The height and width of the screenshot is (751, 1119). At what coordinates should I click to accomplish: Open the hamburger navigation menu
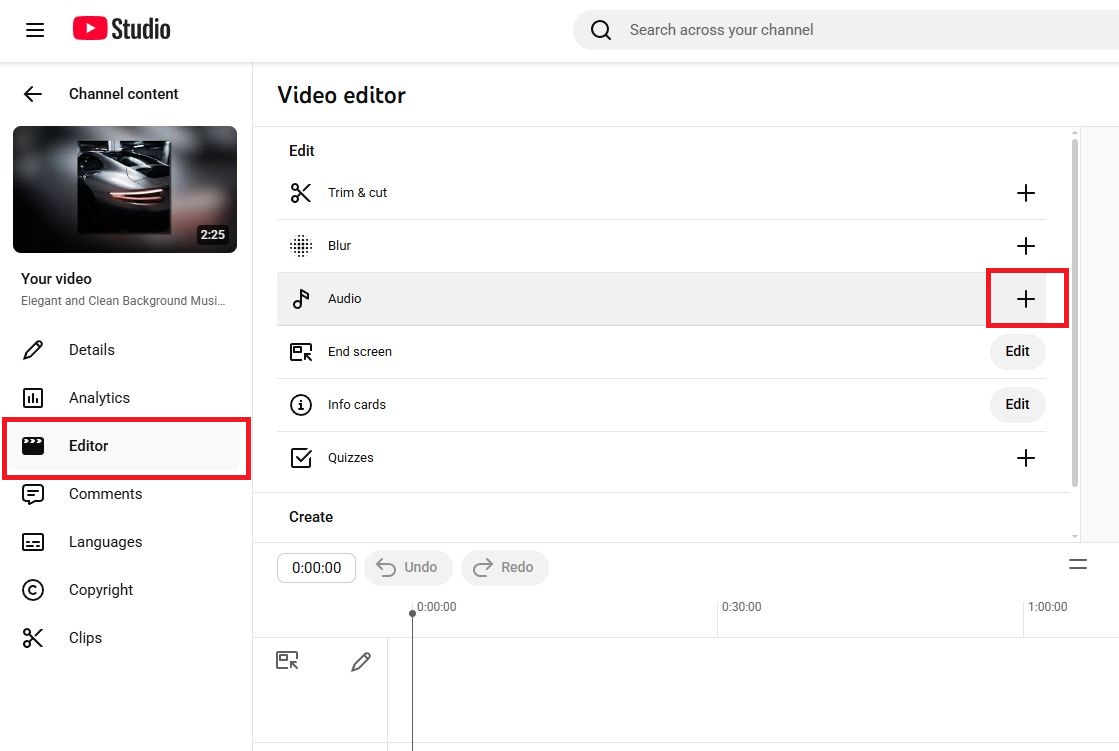(35, 30)
